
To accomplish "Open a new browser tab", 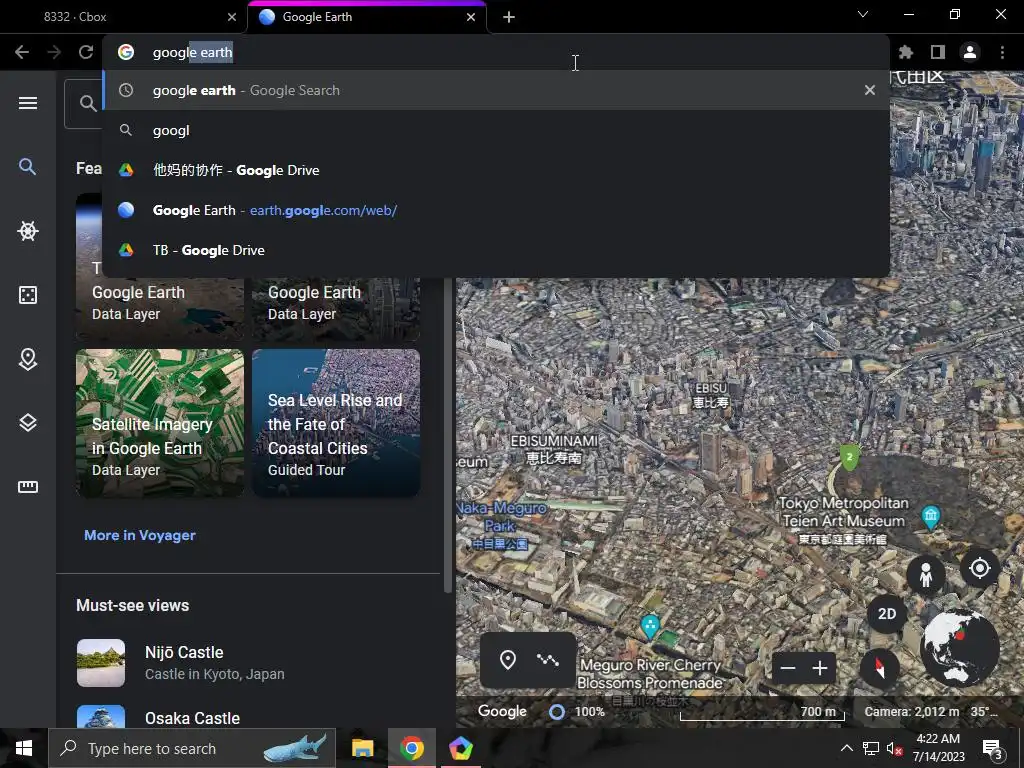I will click(x=509, y=17).
